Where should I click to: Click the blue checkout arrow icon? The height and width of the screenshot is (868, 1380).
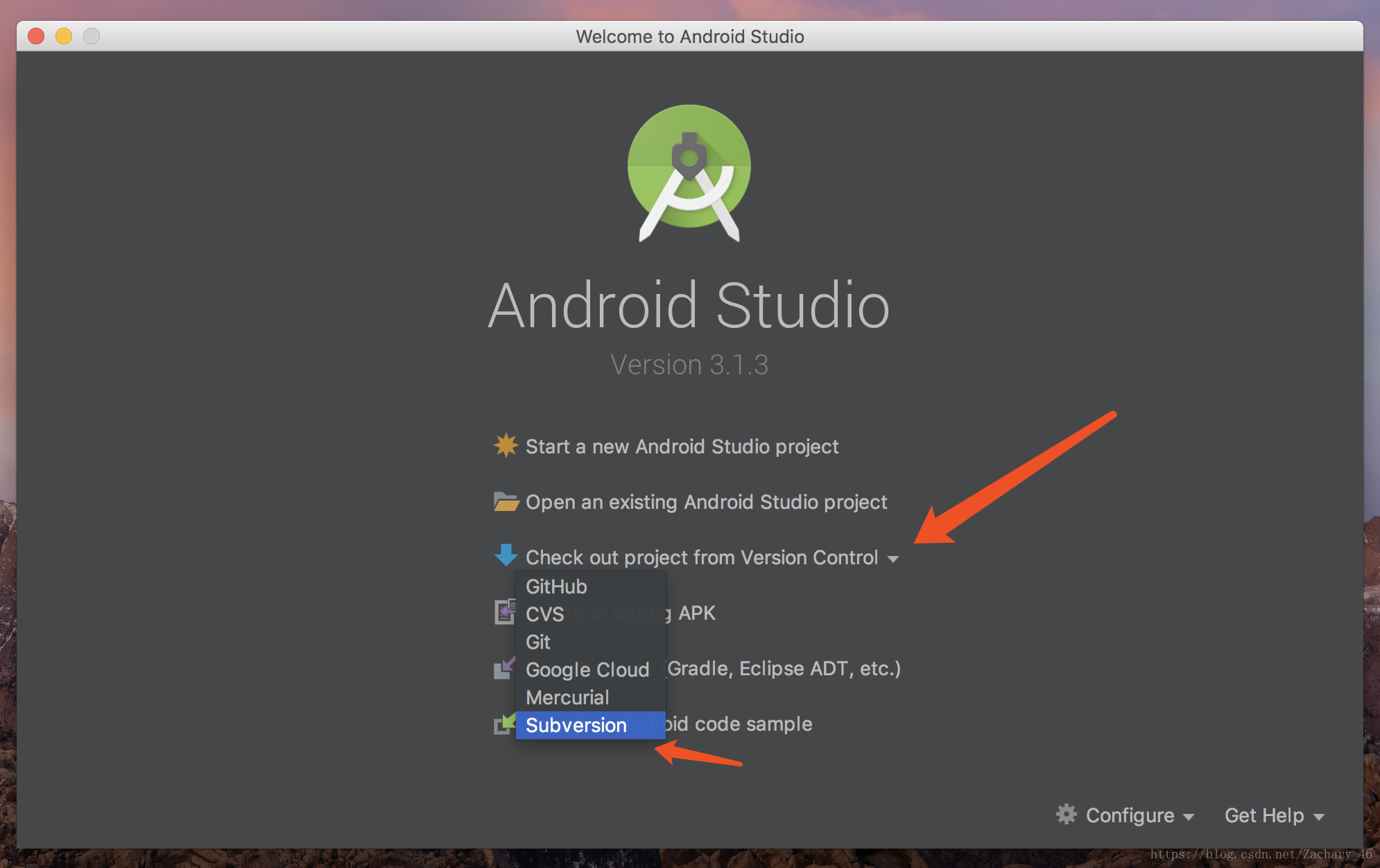pyautogui.click(x=506, y=555)
